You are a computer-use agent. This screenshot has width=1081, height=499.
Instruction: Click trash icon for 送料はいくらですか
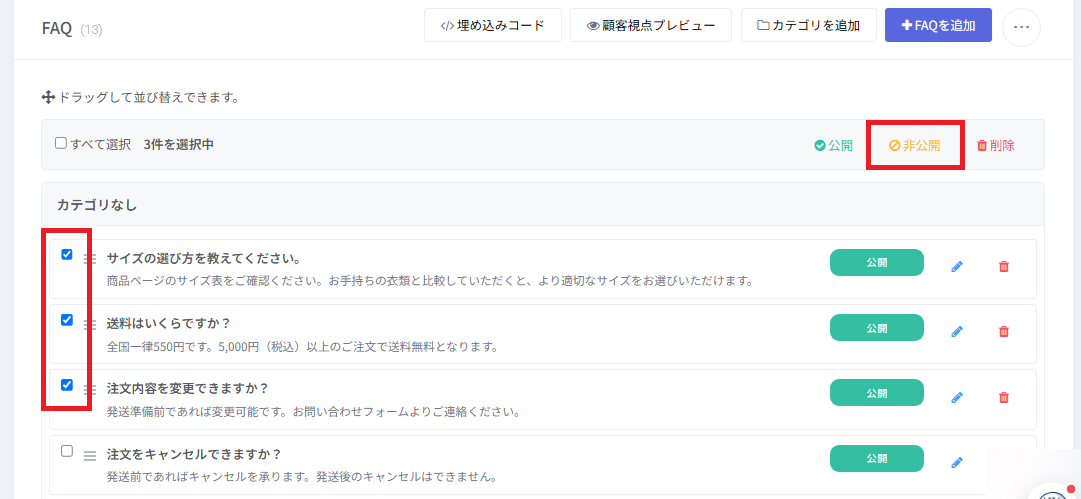[1004, 332]
